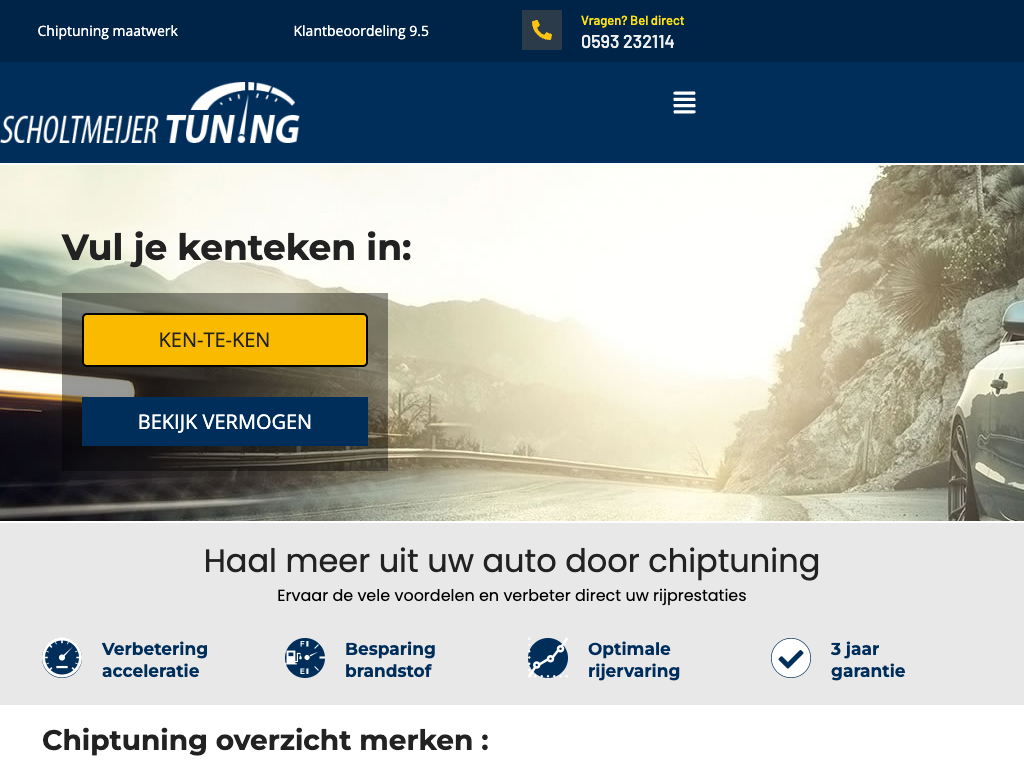Select the Optimale rijervaring label
The width and height of the screenshot is (1024, 768).
[x=633, y=660]
